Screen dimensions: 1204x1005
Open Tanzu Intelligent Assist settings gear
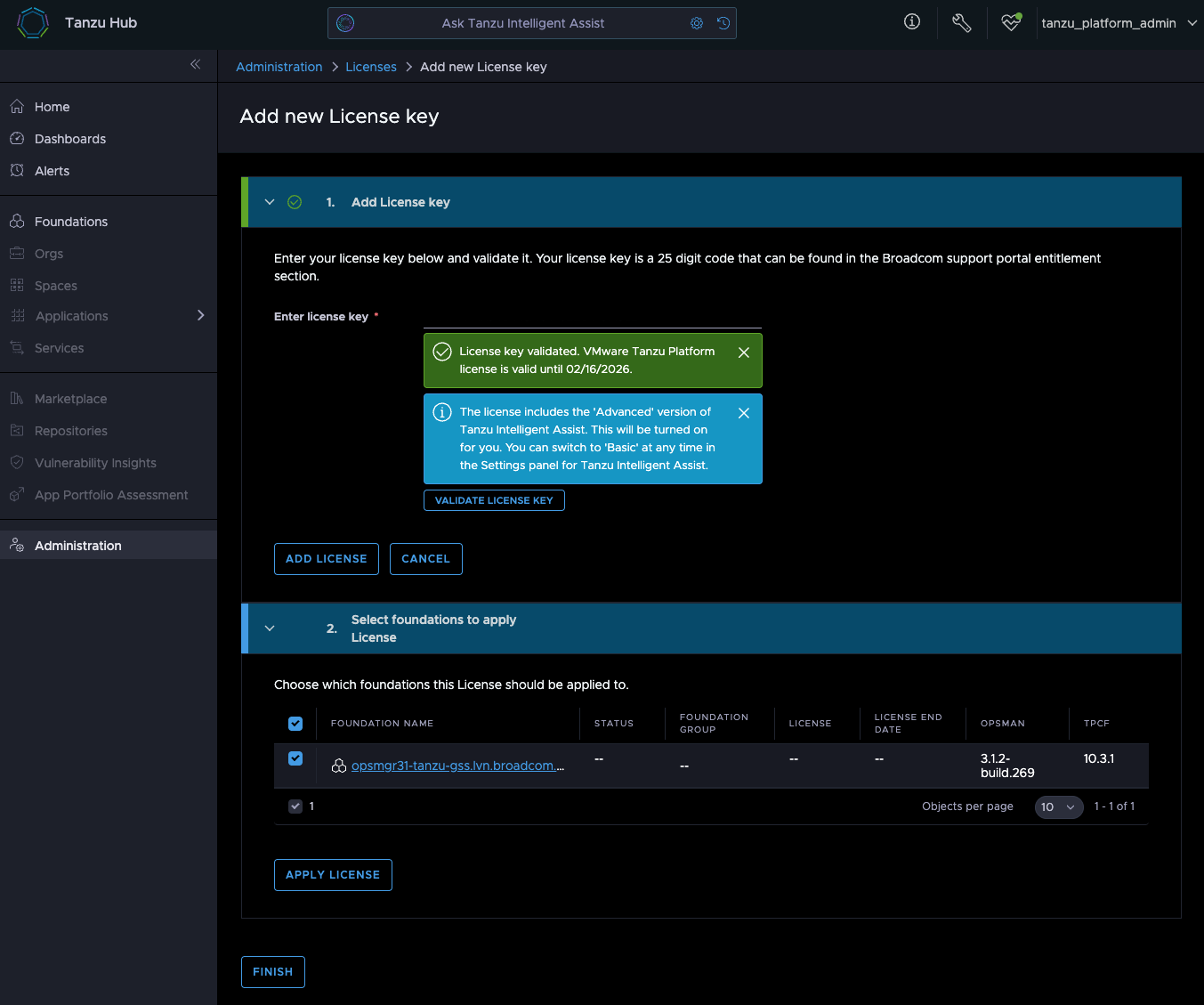point(697,23)
